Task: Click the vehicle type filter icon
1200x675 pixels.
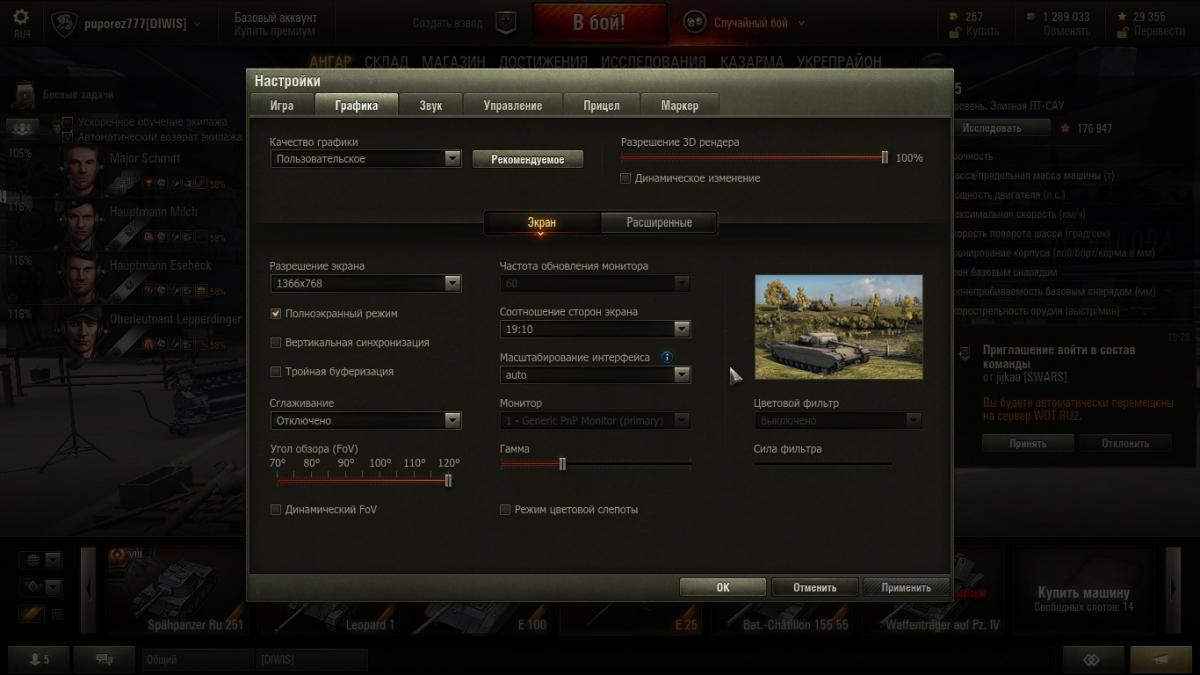Action: pyautogui.click(x=31, y=587)
